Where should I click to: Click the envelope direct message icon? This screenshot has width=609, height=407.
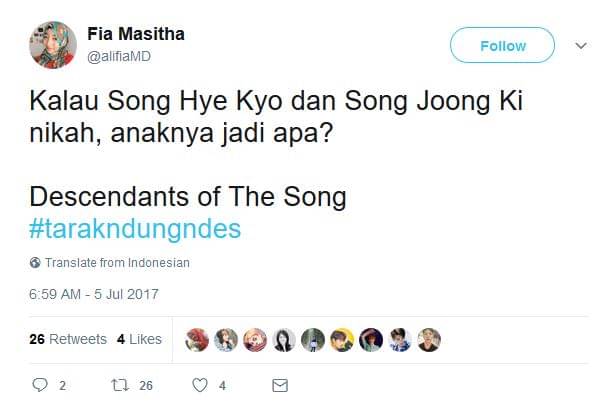(281, 384)
